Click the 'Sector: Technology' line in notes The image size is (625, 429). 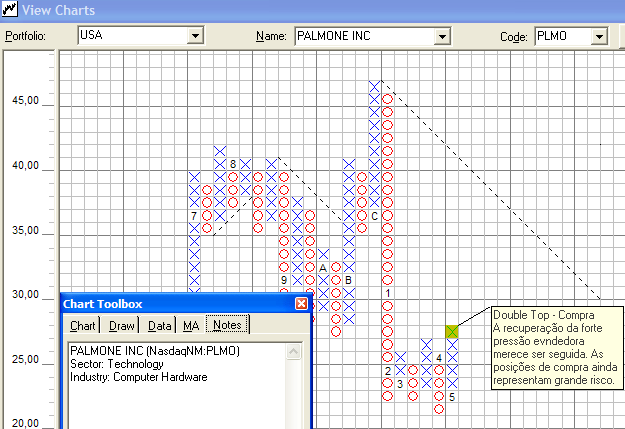coord(117,364)
